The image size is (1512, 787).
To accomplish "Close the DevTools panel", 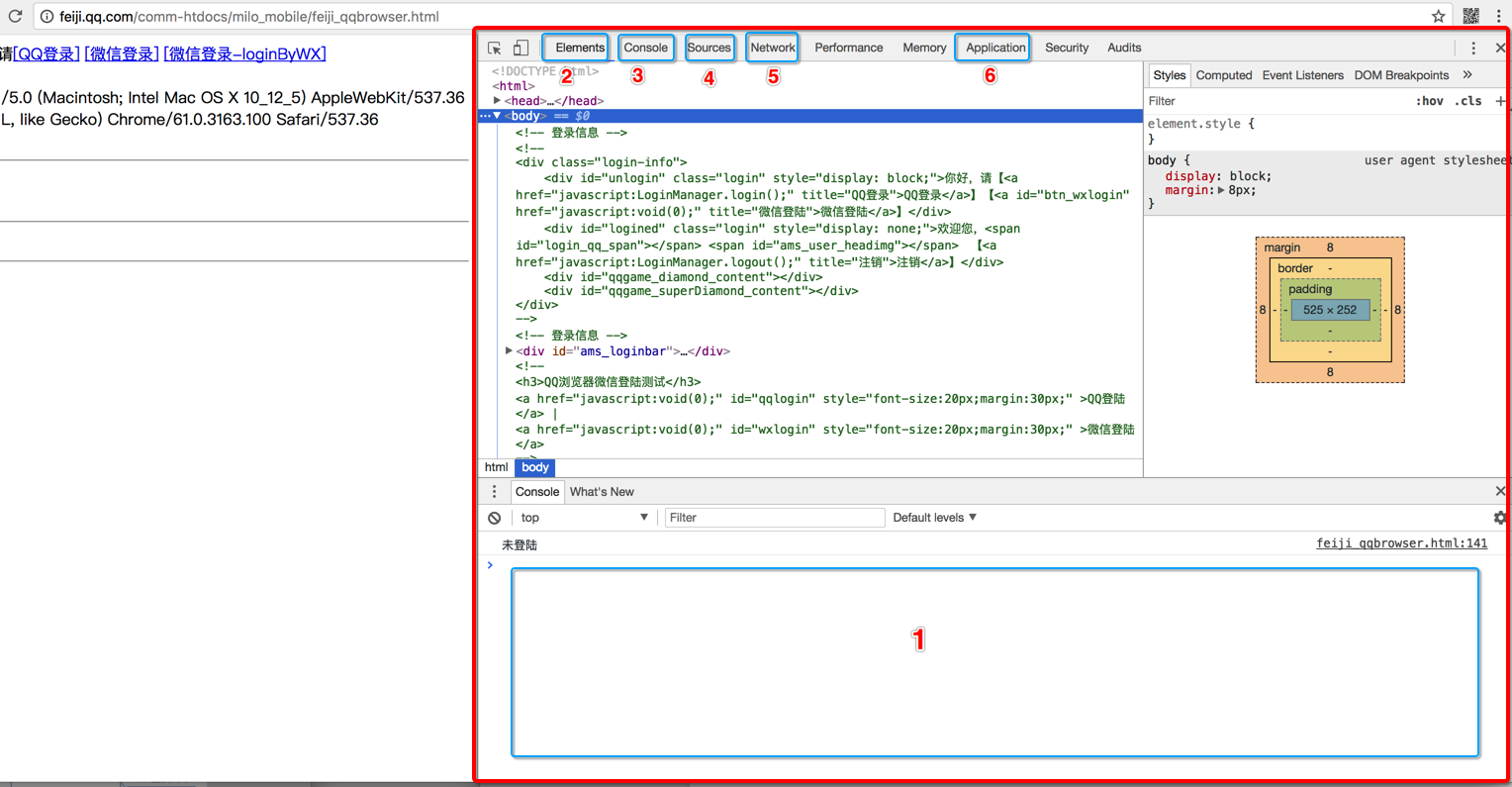I will 1500,48.
